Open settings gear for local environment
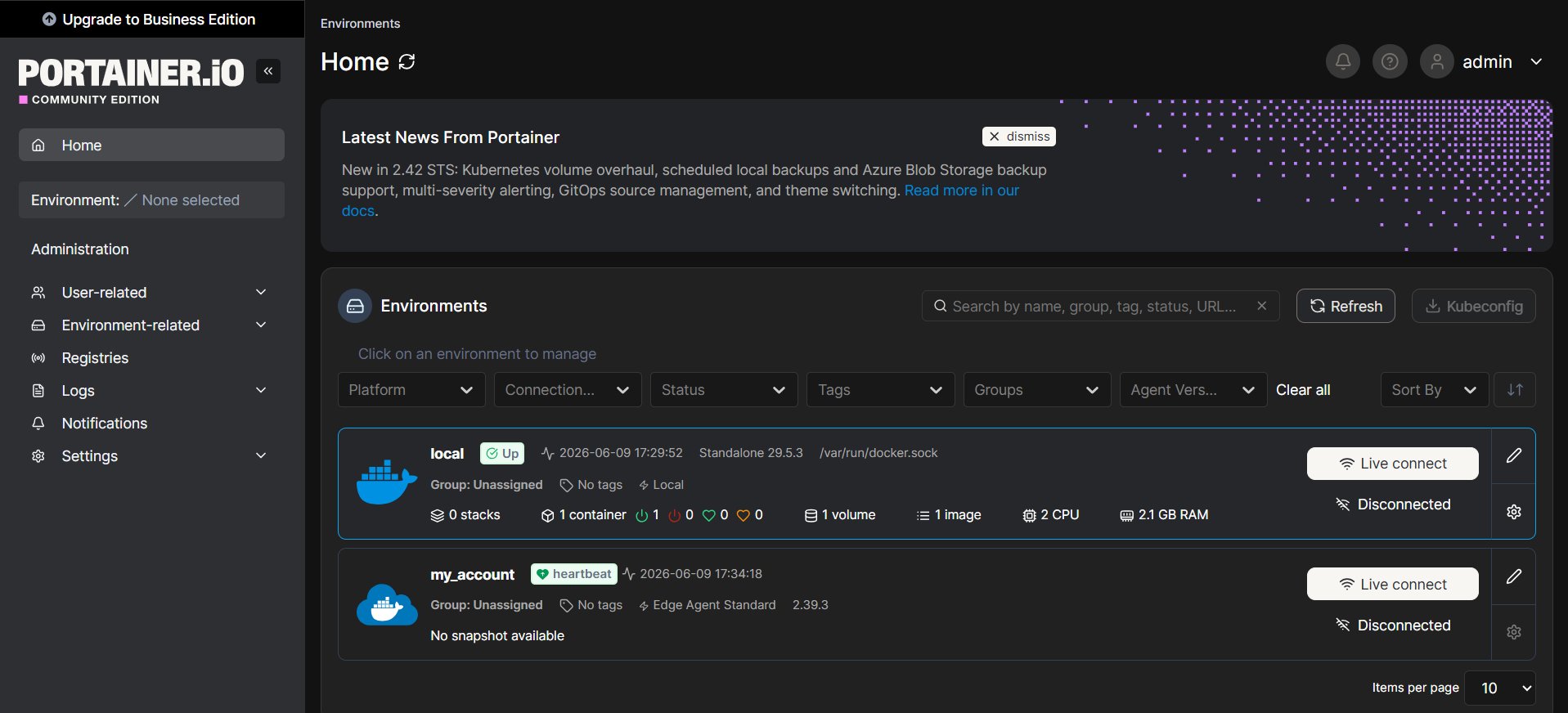Viewport: 1568px width, 713px height. pos(1514,512)
